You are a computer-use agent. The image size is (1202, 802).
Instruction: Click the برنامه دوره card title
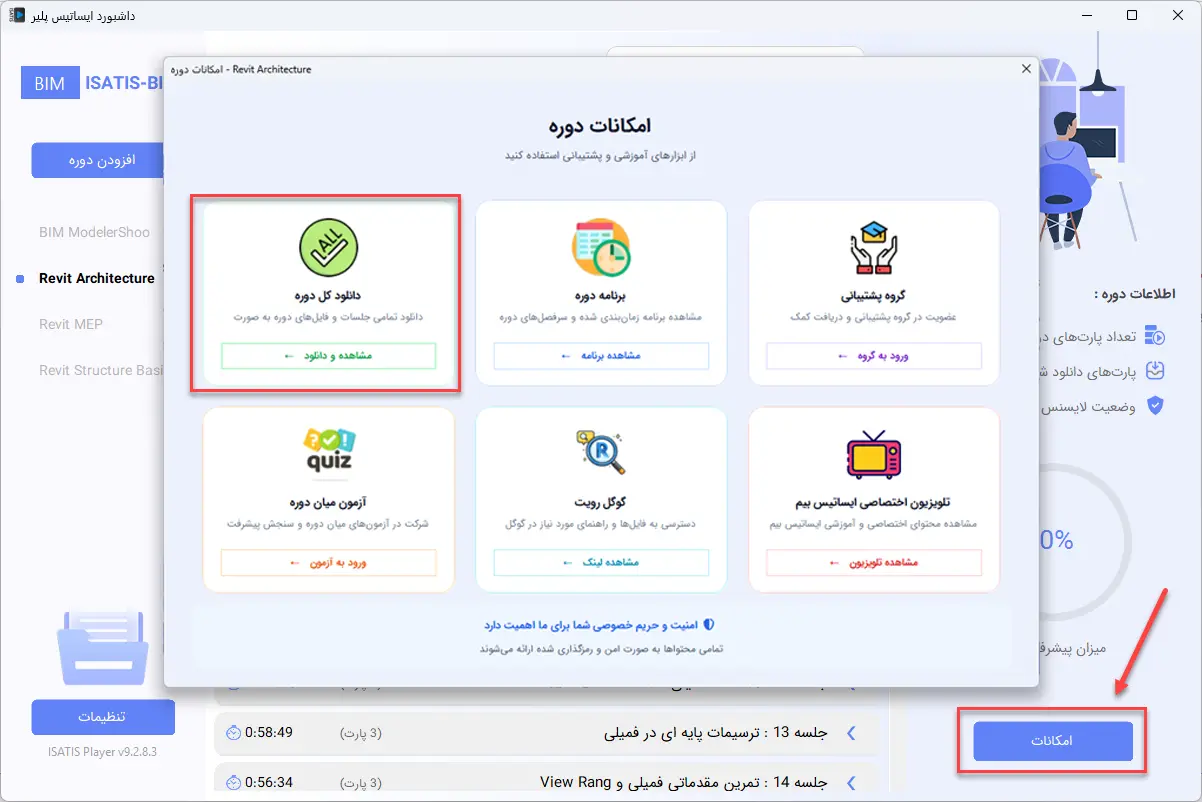pos(601,296)
